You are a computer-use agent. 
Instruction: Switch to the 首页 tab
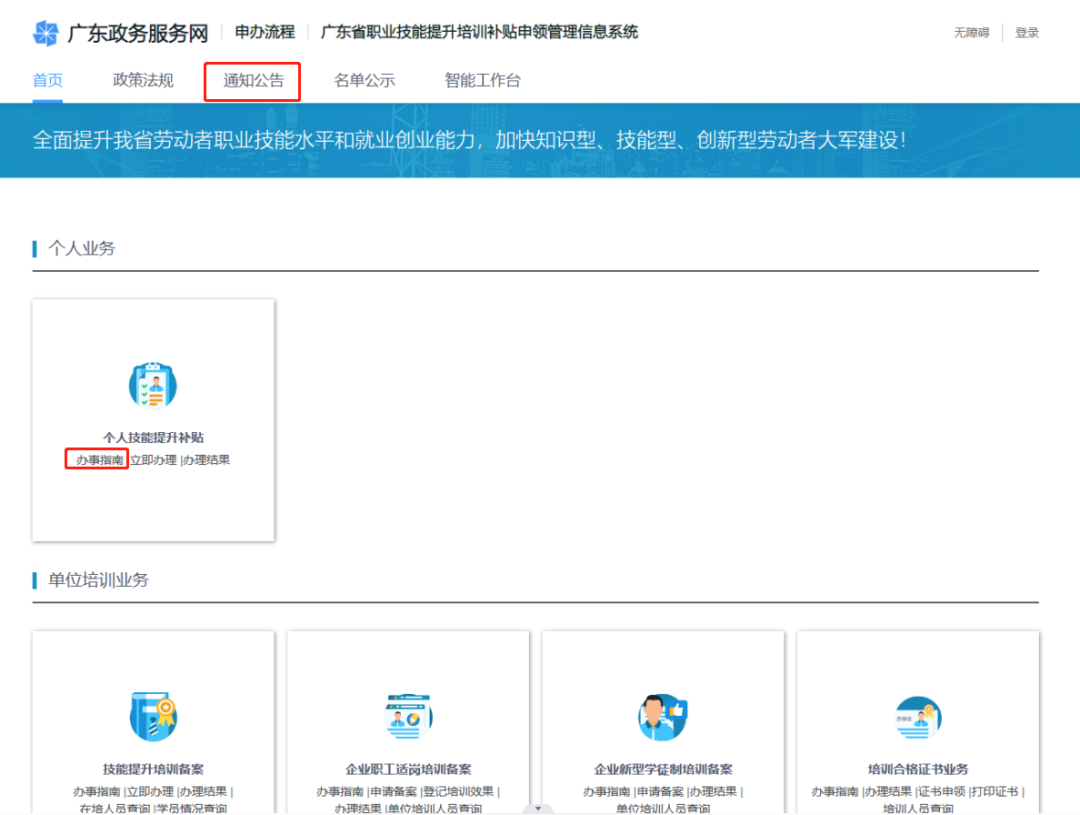pyautogui.click(x=48, y=81)
